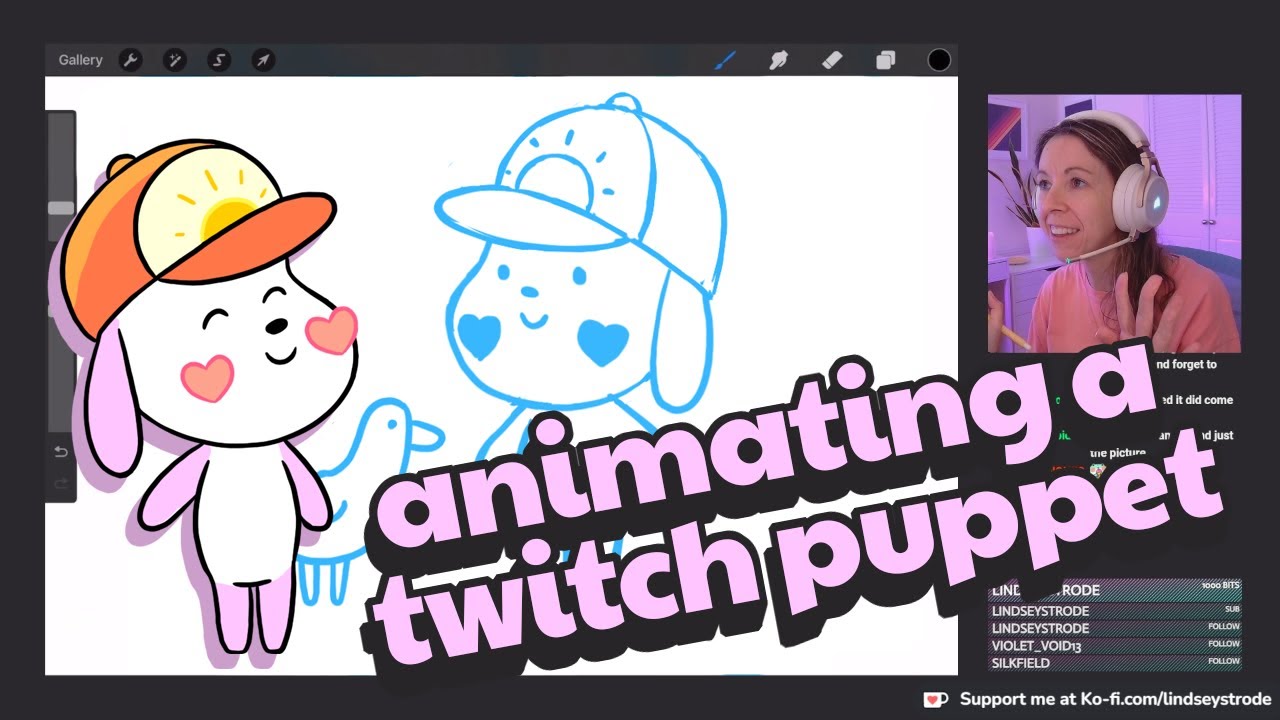Viewport: 1280px width, 720px height.
Task: Tap the Undo arrow in sidebar
Action: tap(61, 452)
